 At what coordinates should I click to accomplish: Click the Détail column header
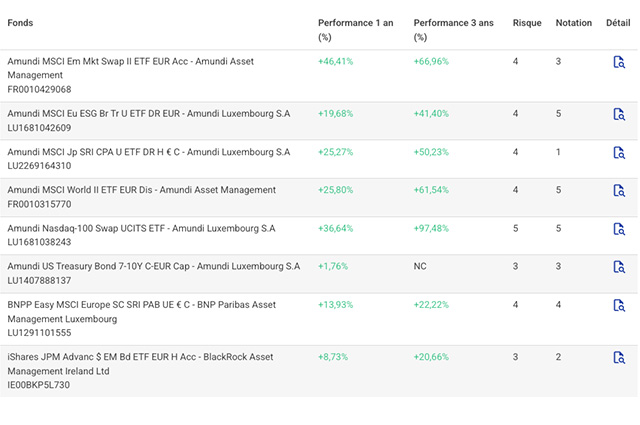tap(618, 23)
